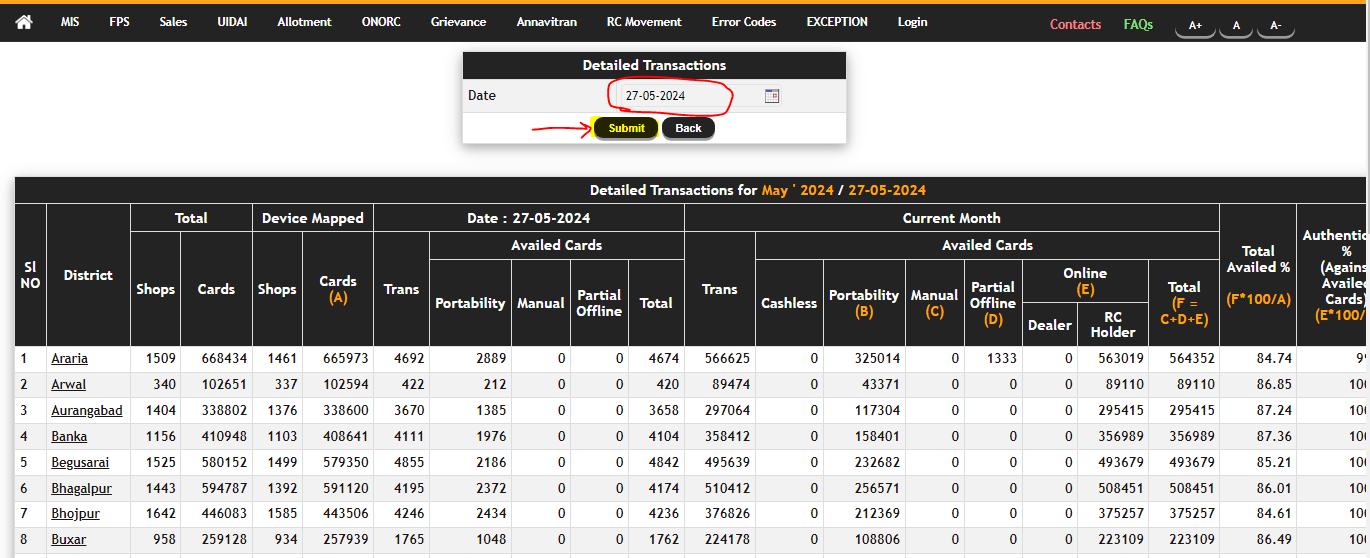Open the calendar date picker icon

[x=771, y=96]
